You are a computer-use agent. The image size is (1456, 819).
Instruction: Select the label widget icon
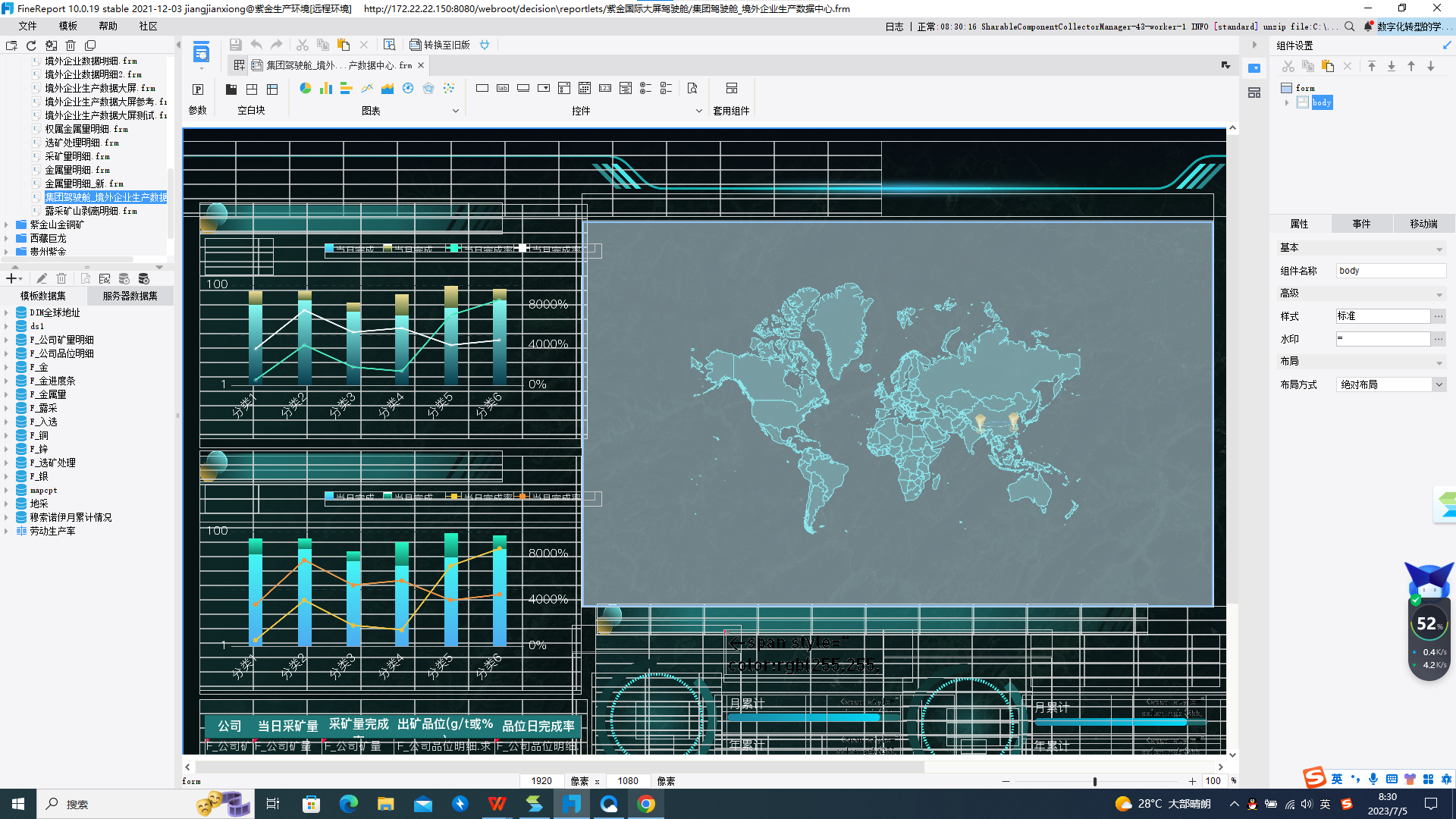point(503,88)
